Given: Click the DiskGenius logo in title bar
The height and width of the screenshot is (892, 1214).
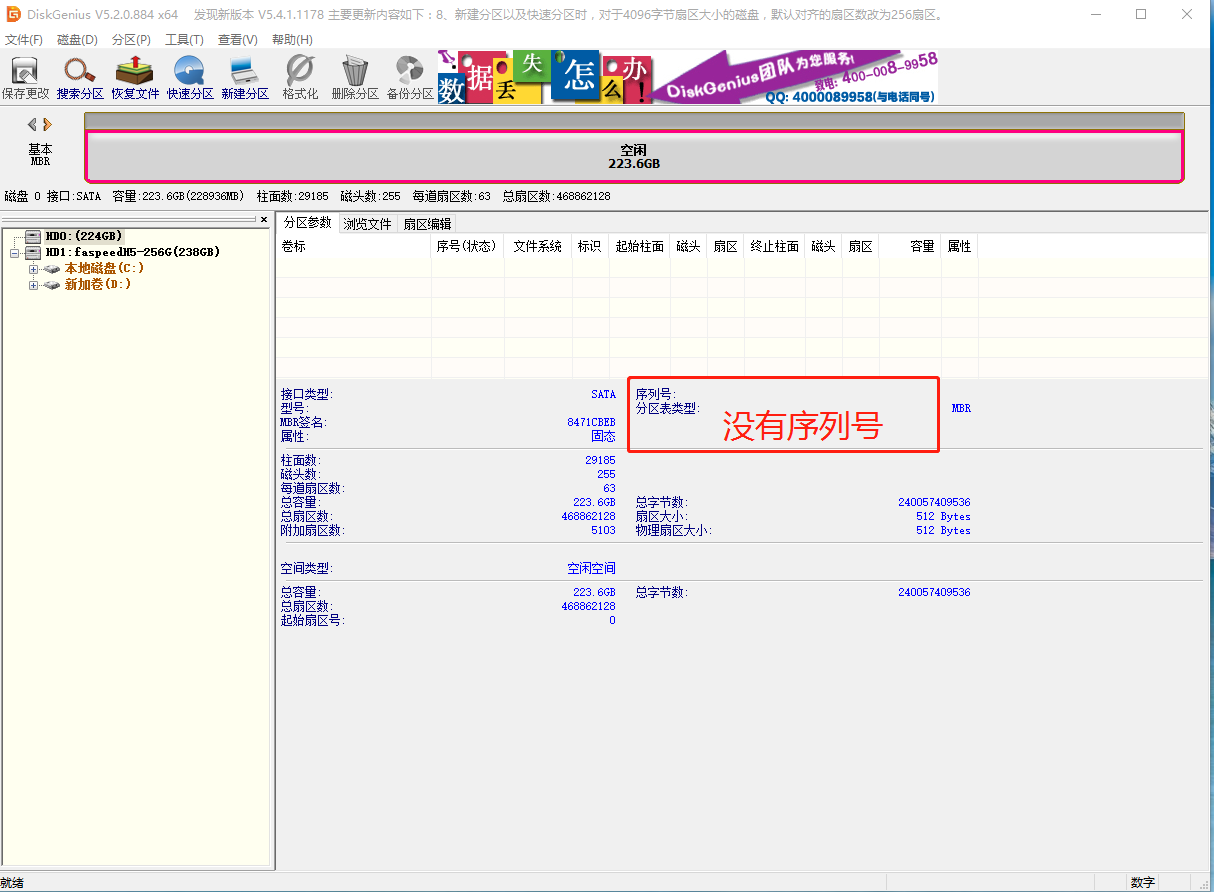Looking at the screenshot, I should click(x=13, y=14).
